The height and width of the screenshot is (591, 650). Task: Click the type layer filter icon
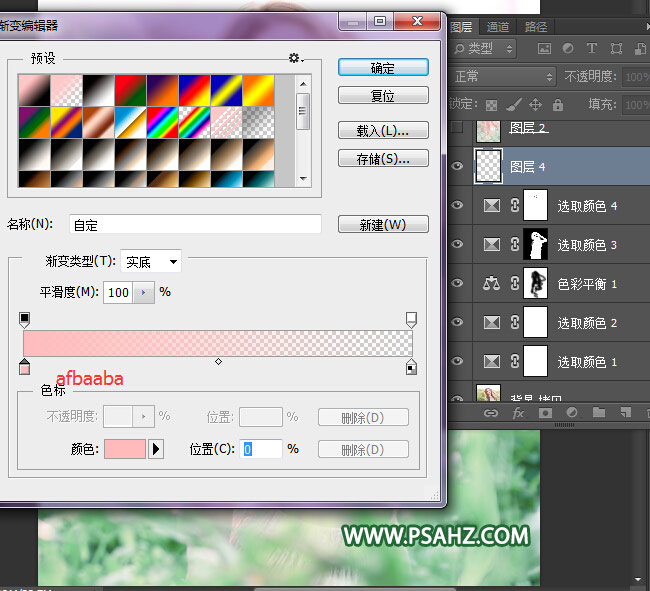[591, 48]
